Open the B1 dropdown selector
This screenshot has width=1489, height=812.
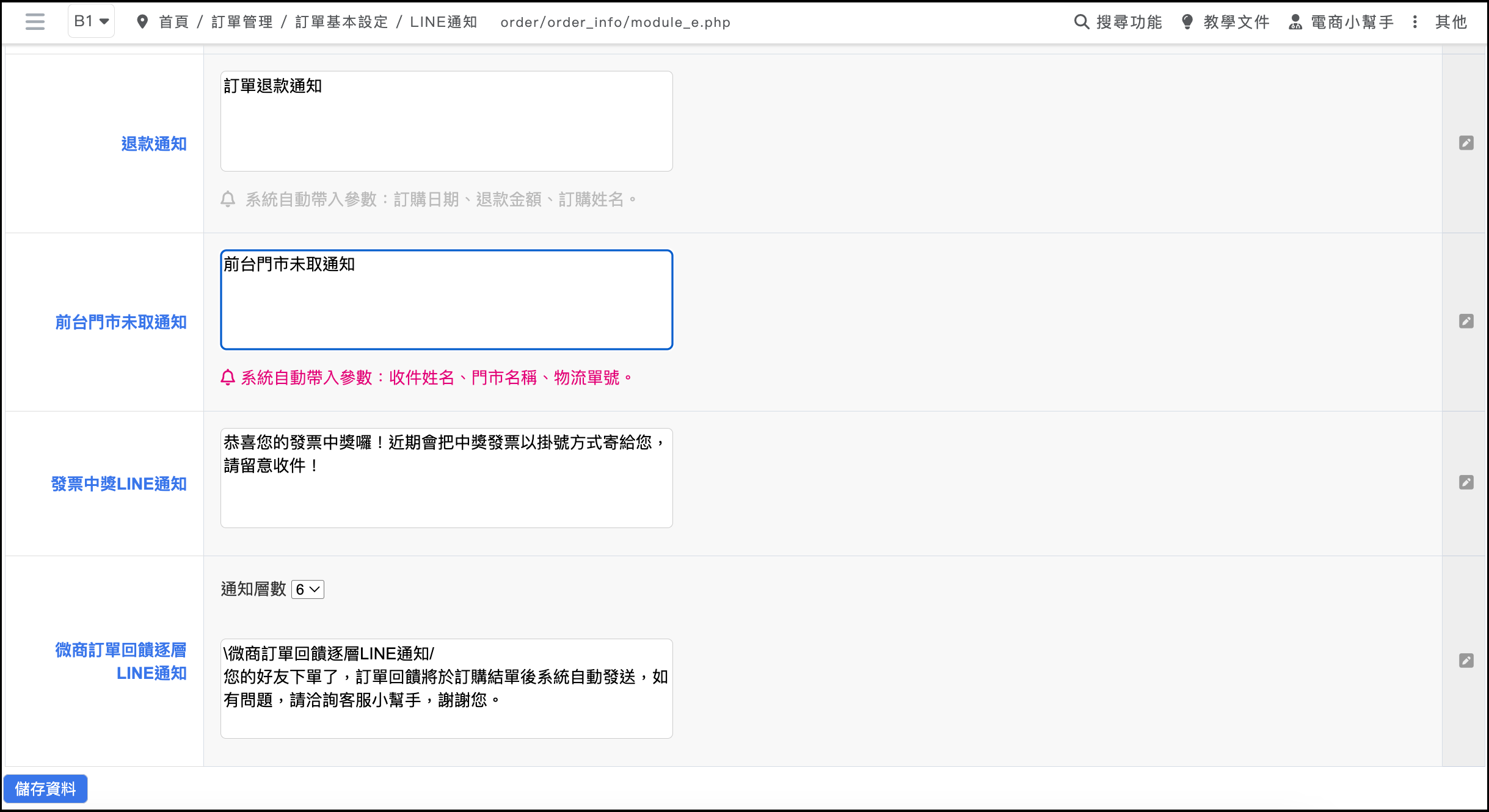[91, 21]
